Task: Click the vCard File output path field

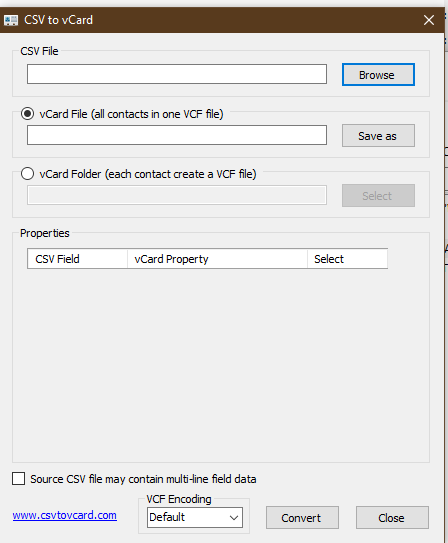Action: (x=177, y=135)
